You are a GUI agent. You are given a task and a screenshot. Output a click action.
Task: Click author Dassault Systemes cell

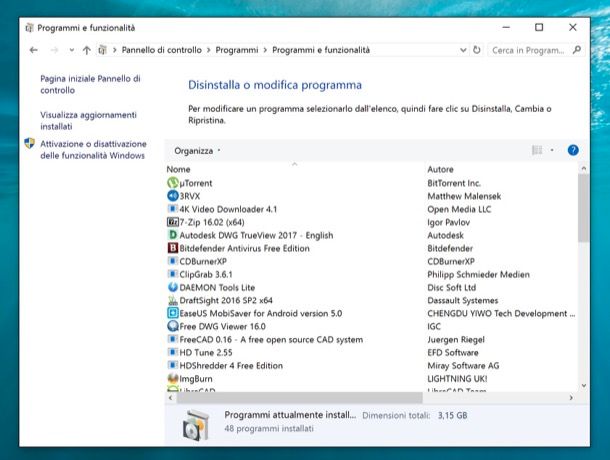pyautogui.click(x=463, y=300)
